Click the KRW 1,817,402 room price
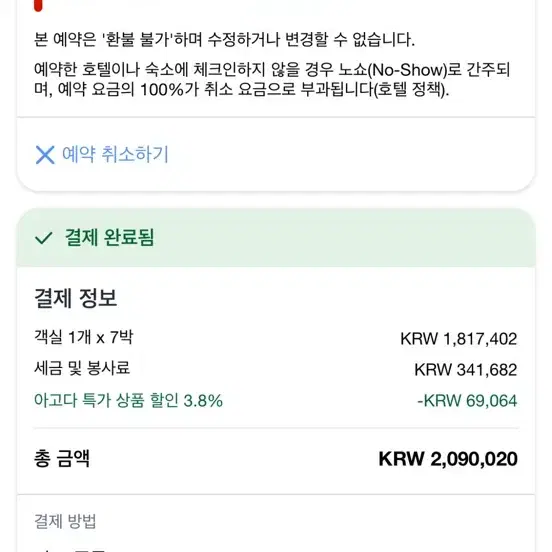This screenshot has height=552, width=552. pos(459,339)
